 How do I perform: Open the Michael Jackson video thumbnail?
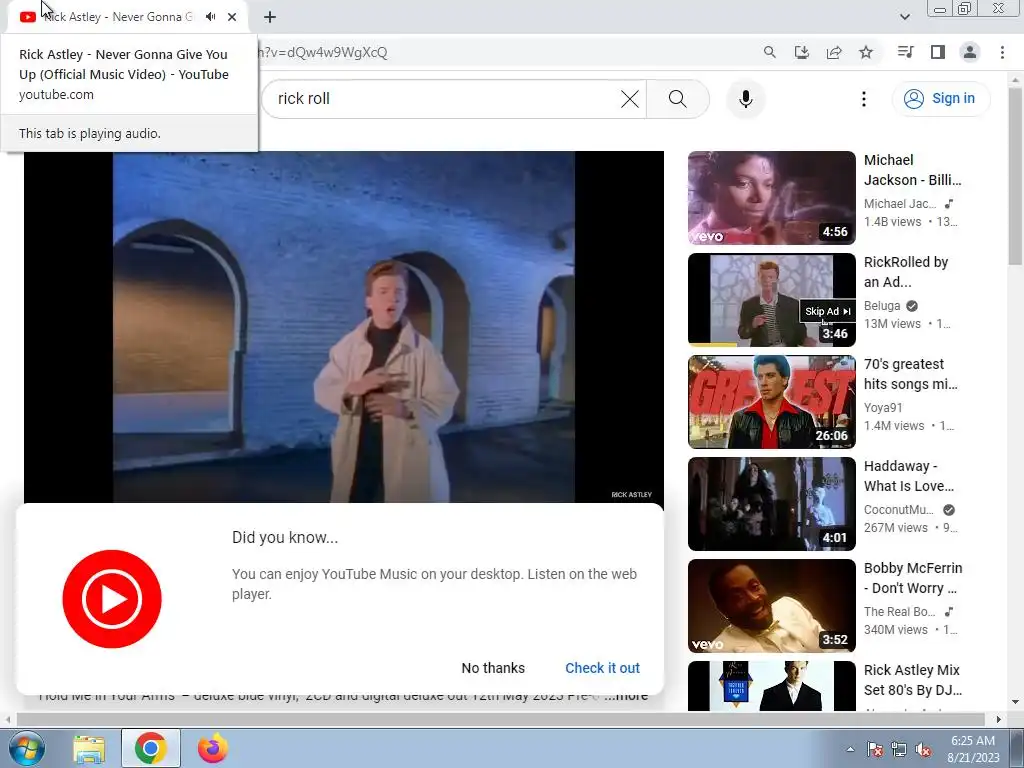coord(771,198)
